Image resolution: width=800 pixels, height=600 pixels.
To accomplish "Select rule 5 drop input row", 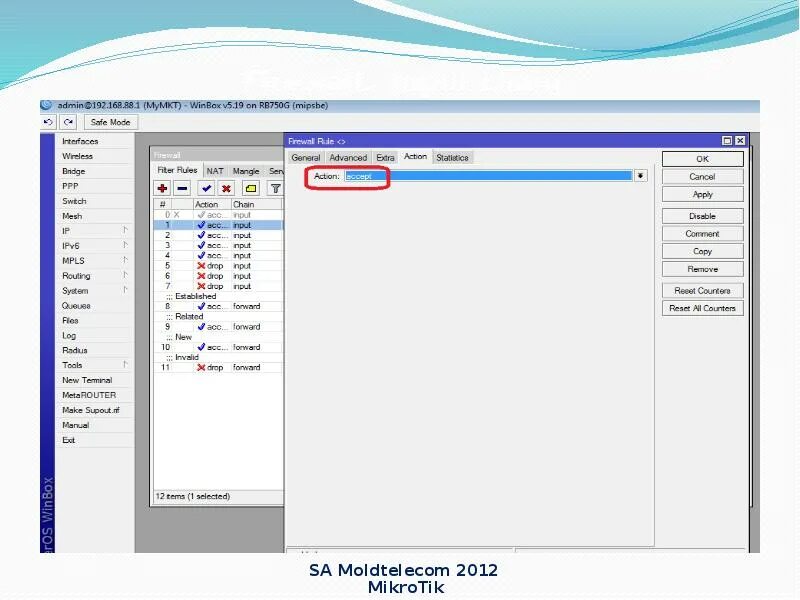I will [218, 265].
